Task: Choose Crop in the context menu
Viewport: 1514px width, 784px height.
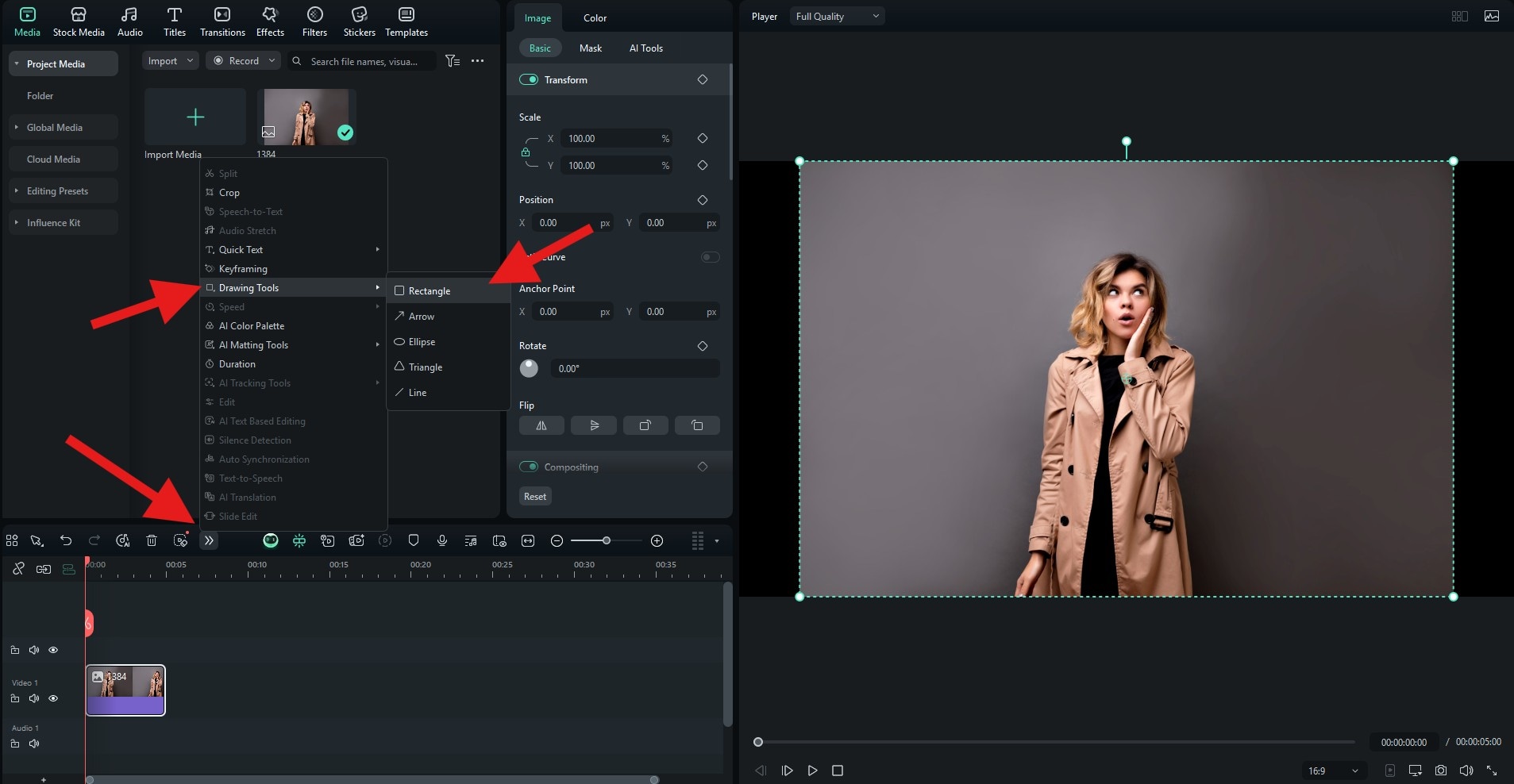Action: pos(293,193)
